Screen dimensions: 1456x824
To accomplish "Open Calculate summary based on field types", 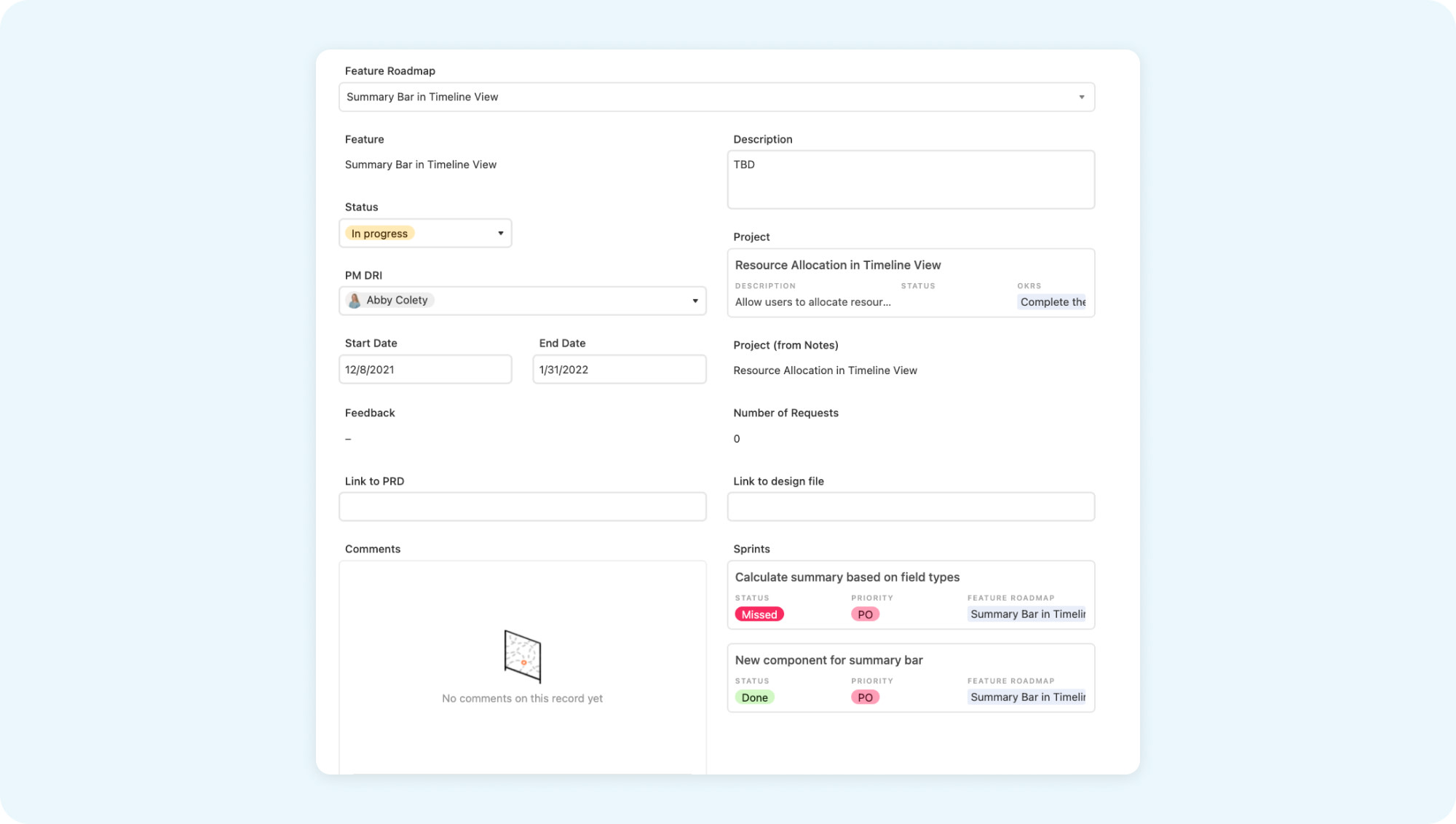I will tap(847, 577).
